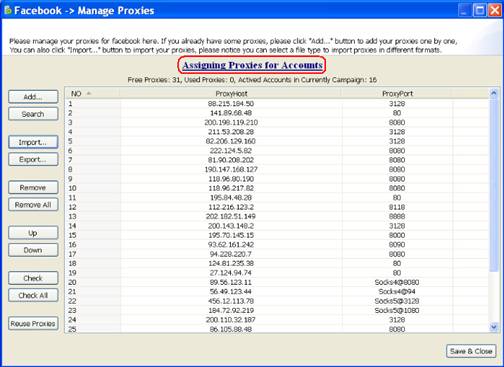Click port value Socks5@1080
The width and height of the screenshot is (504, 367).
[x=397, y=310]
